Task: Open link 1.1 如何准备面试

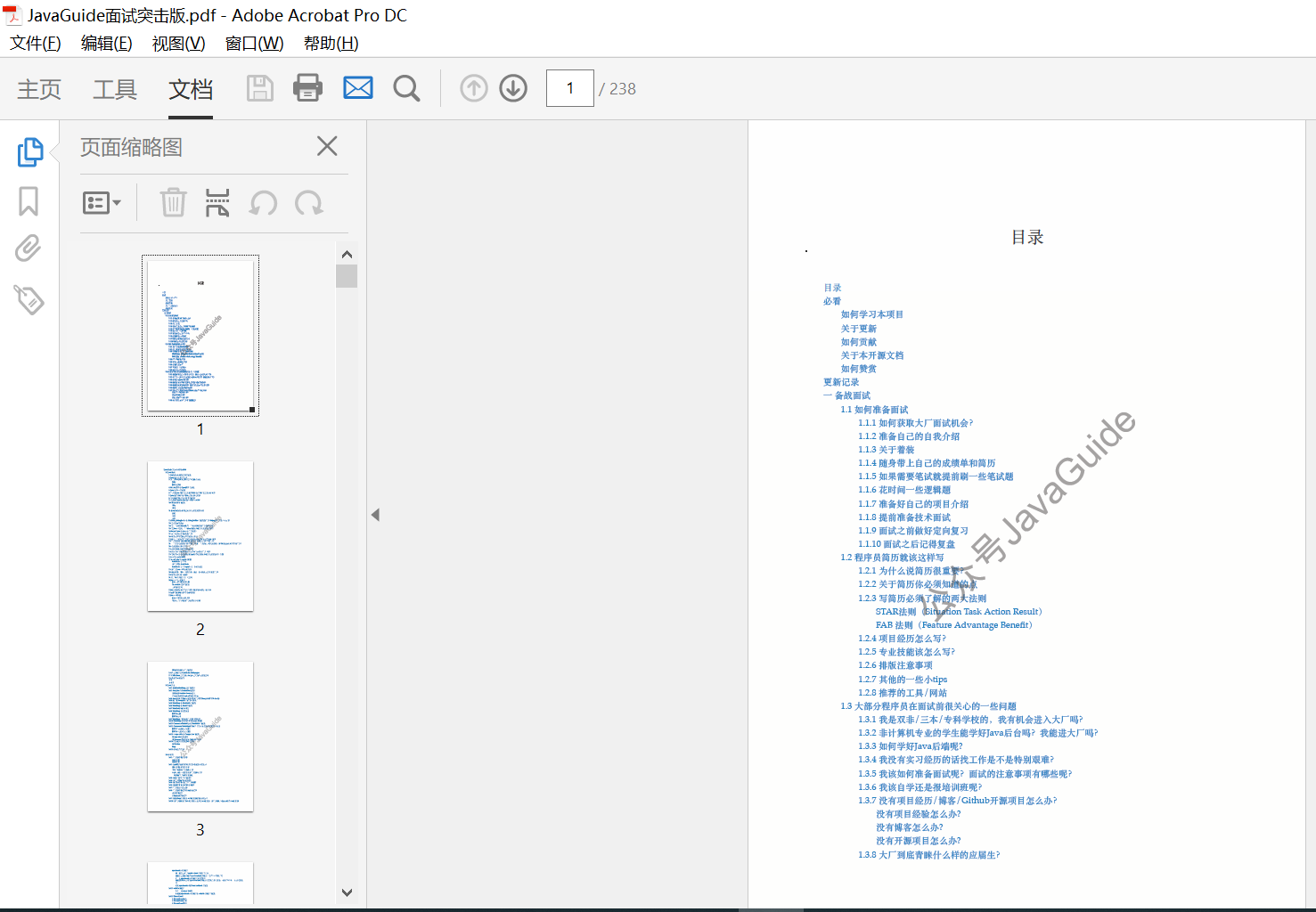Action: (x=874, y=410)
